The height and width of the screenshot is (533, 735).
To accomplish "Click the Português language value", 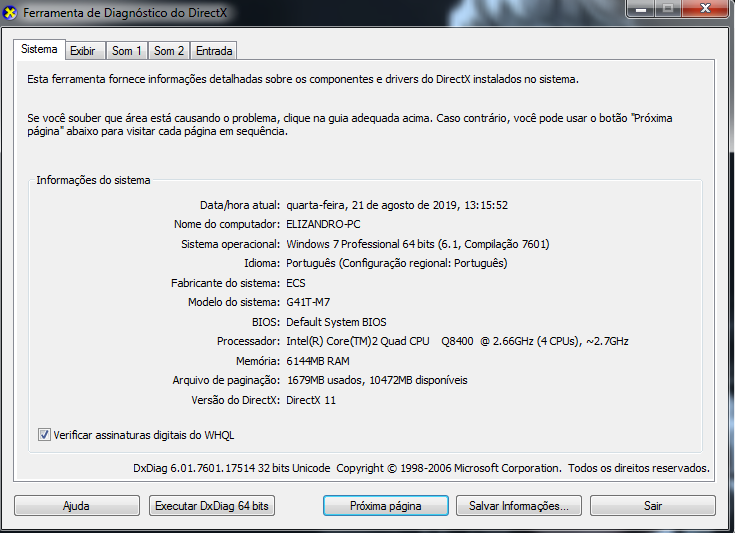I will [397, 263].
